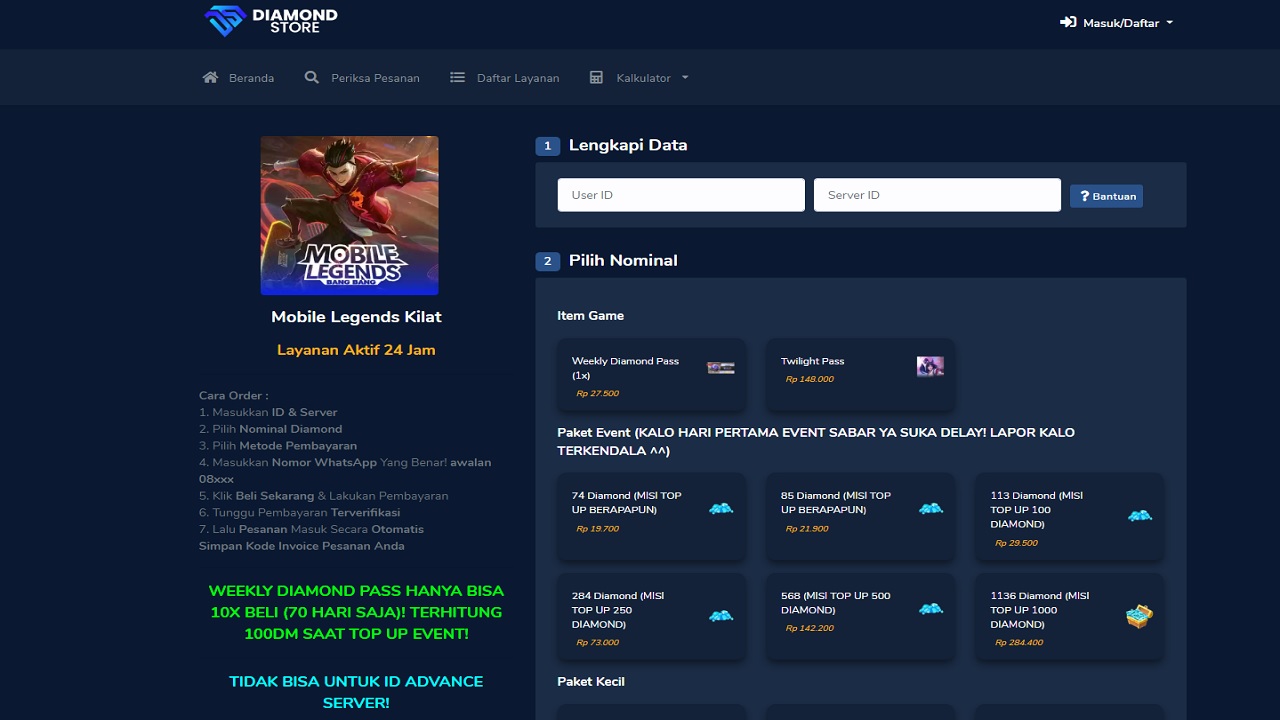The image size is (1280, 720).
Task: Select the Beranda menu item
Action: (251, 77)
